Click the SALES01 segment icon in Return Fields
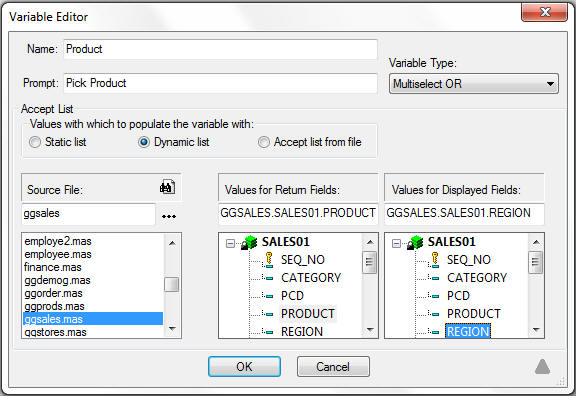 coord(249,242)
